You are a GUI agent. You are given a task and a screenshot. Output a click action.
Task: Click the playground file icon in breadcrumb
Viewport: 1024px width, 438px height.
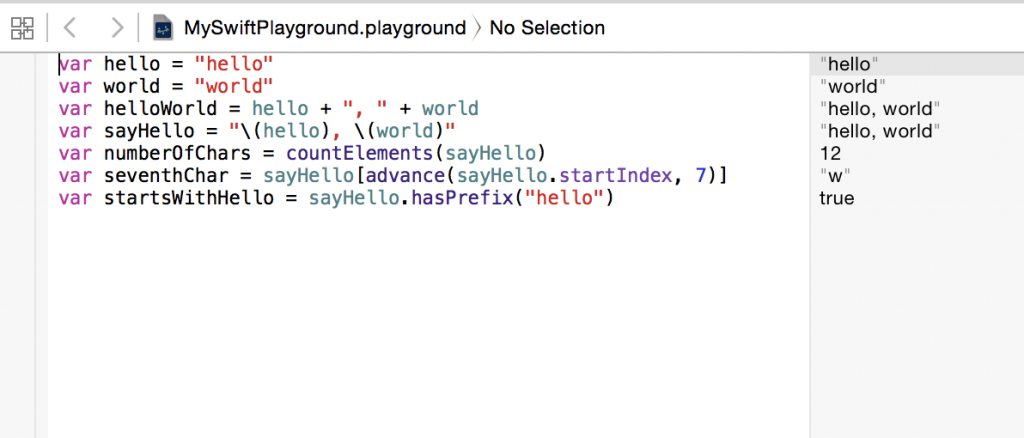point(163,28)
